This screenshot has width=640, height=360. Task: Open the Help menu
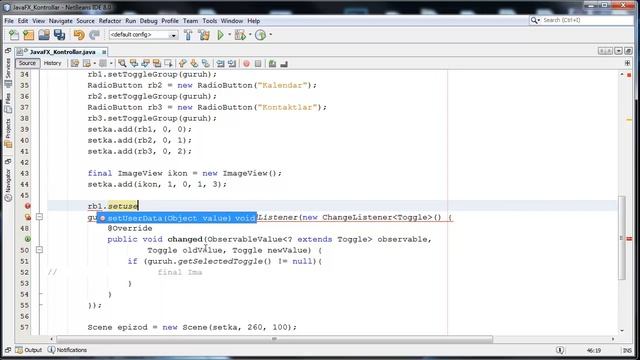pos(253,21)
